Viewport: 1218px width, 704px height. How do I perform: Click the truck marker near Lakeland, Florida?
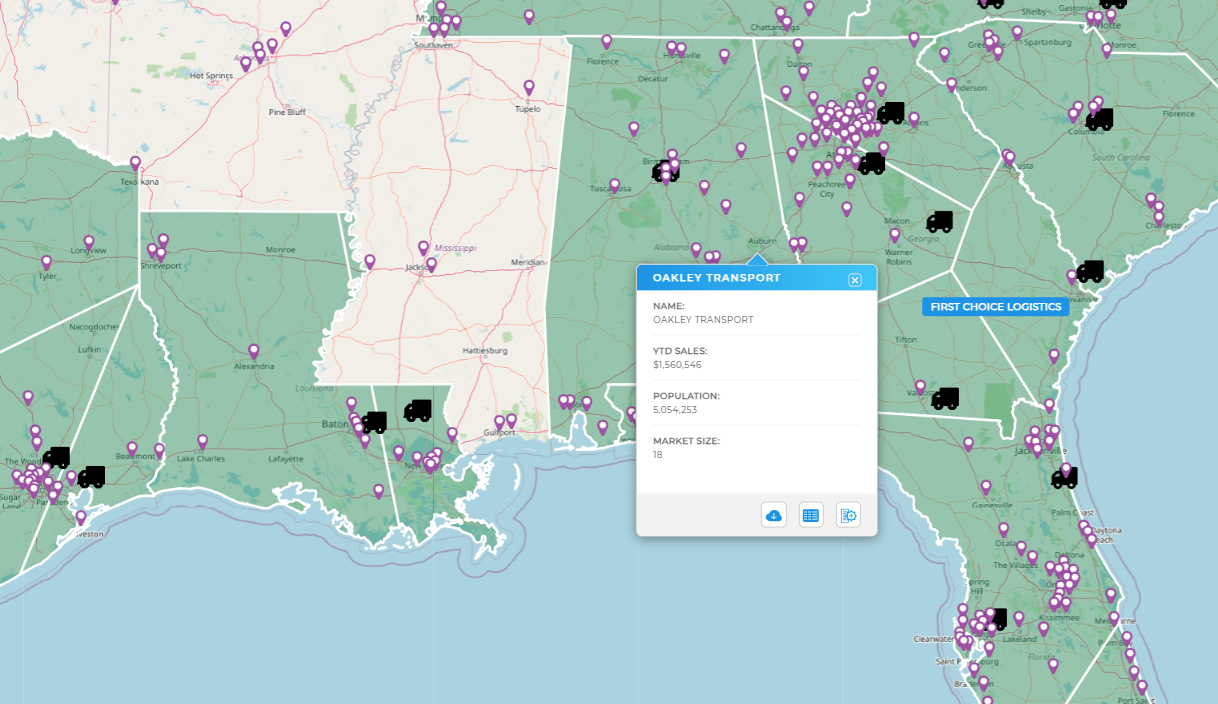click(1001, 617)
